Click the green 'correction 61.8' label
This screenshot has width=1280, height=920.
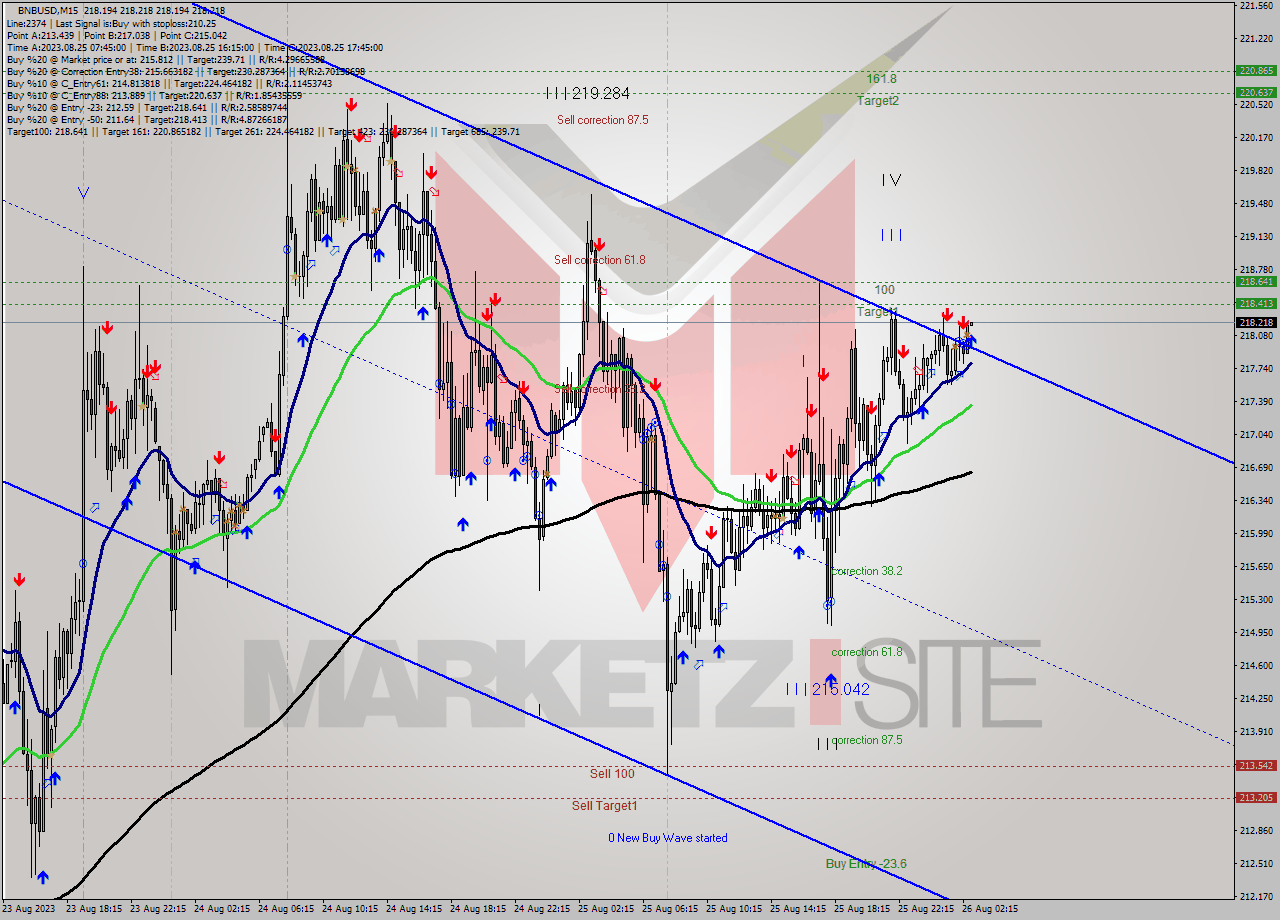[867, 652]
